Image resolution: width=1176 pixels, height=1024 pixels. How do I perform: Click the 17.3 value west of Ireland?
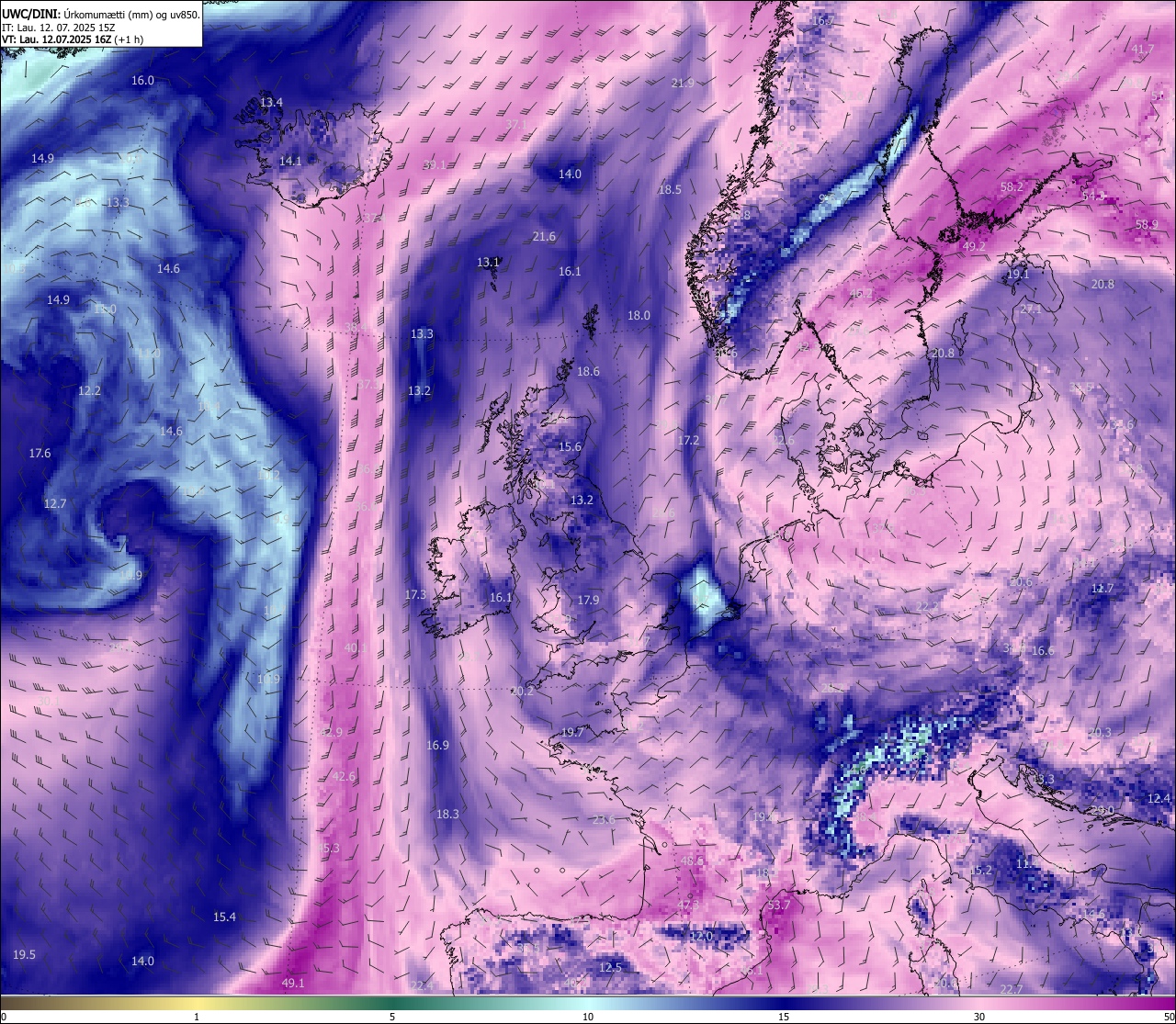415,595
